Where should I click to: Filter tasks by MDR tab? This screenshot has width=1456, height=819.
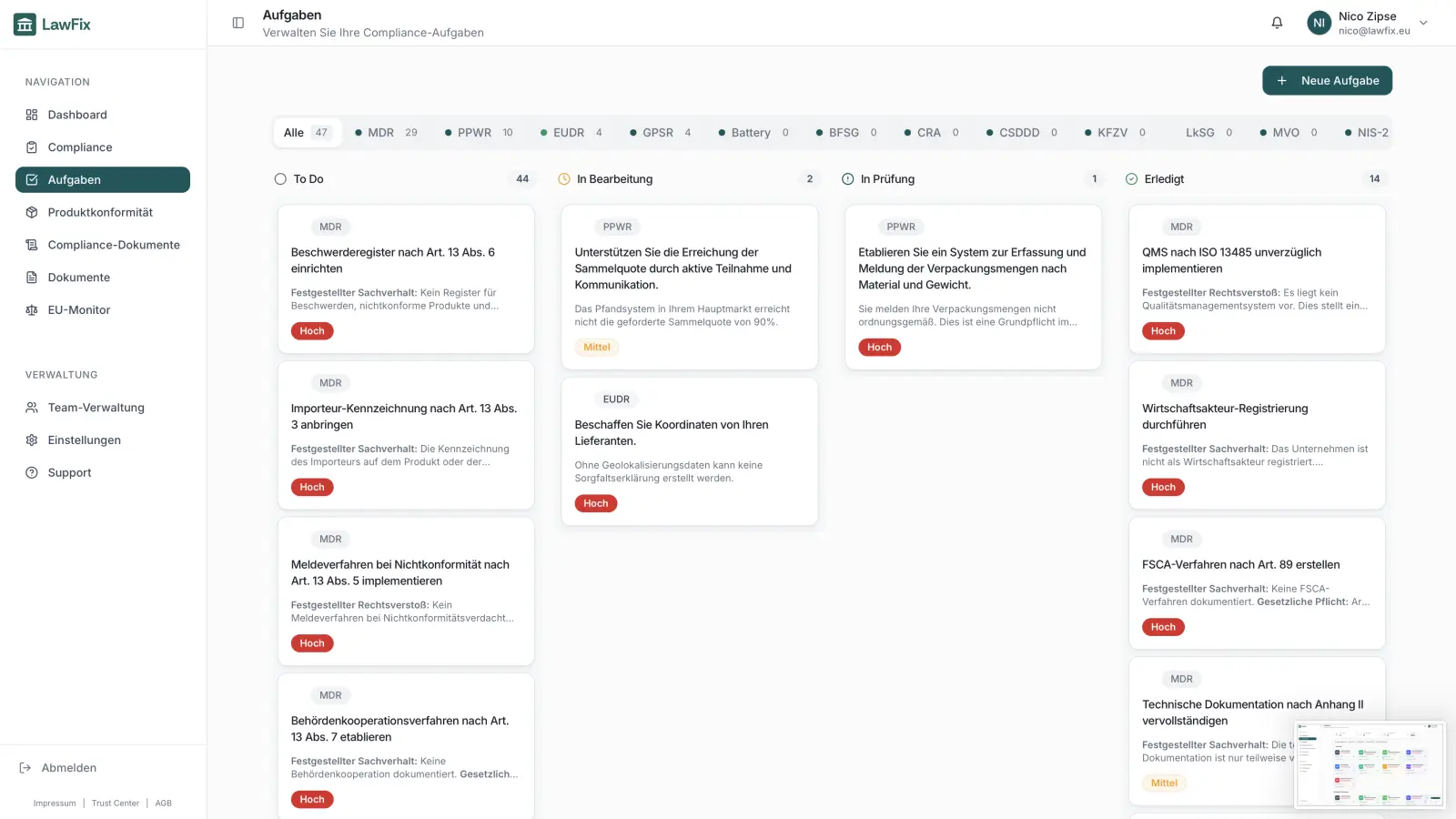[386, 133]
